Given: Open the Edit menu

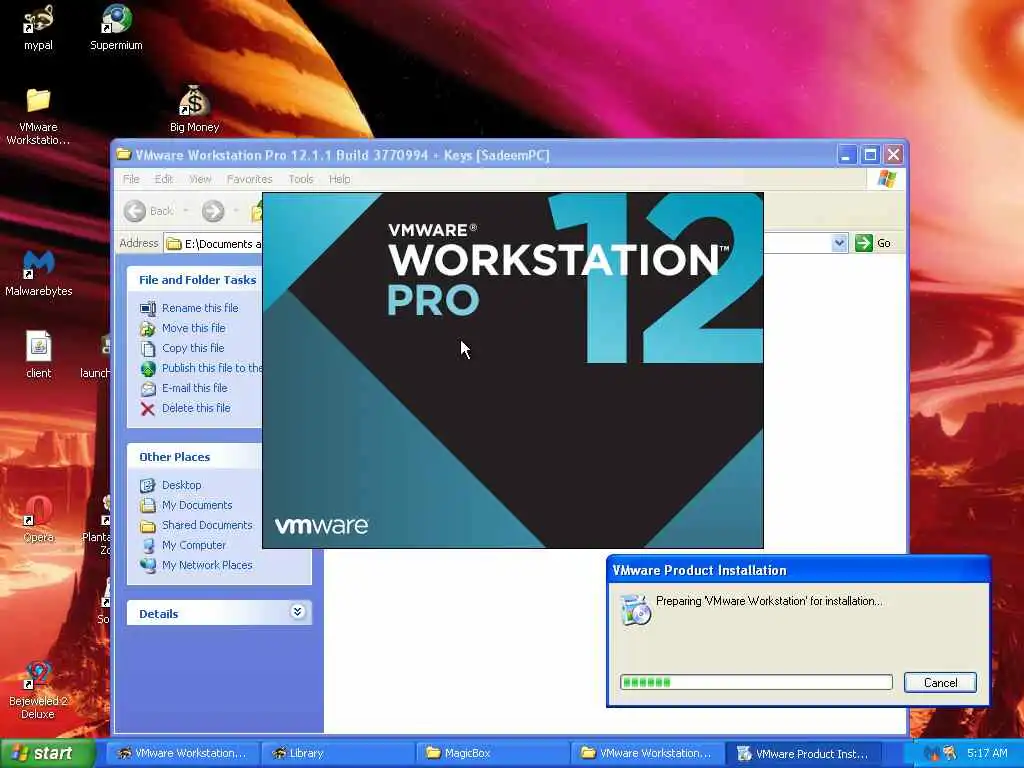Looking at the screenshot, I should click(163, 179).
